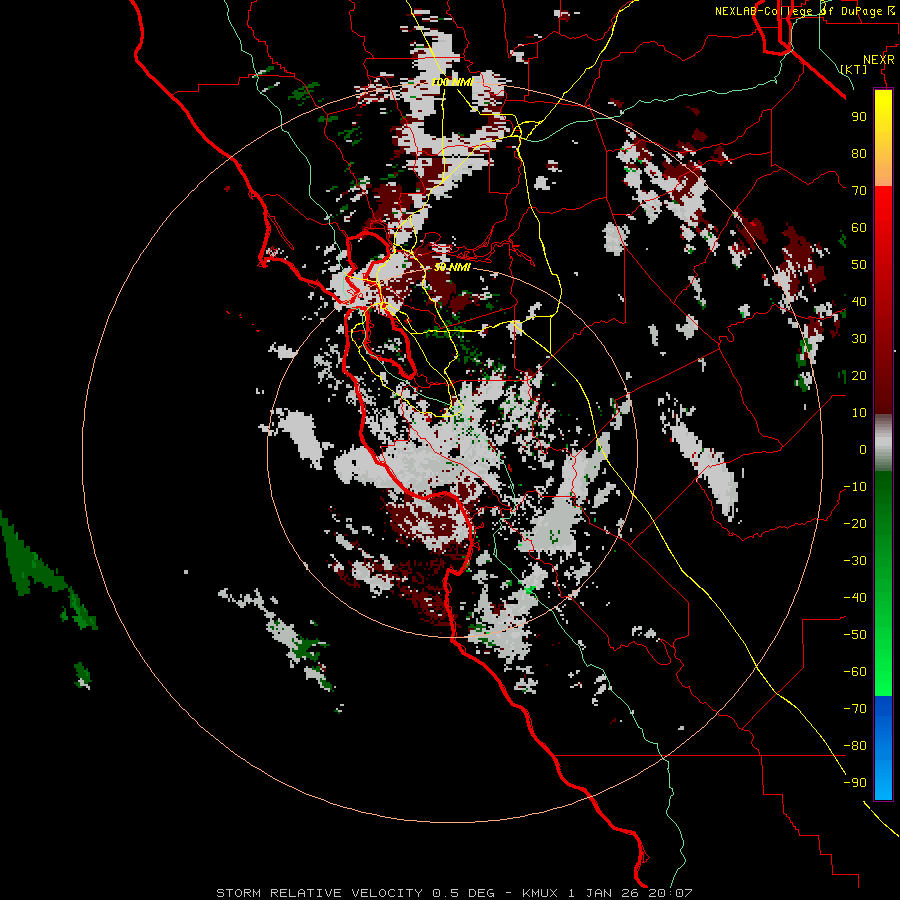Click the -50 value on velocity scale
This screenshot has height=900, width=900.
point(855,635)
